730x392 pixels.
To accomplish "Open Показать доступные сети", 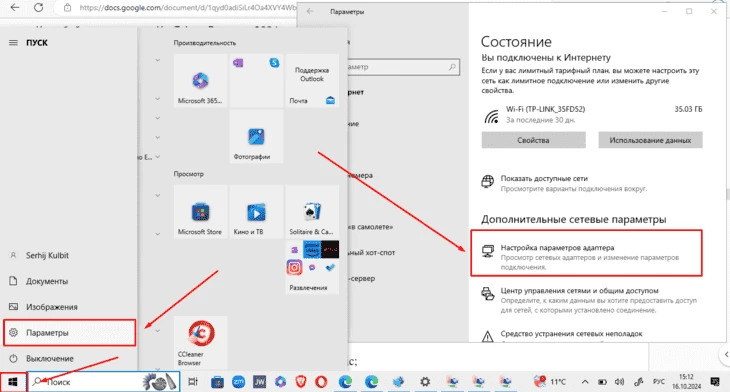I will pyautogui.click(x=544, y=178).
